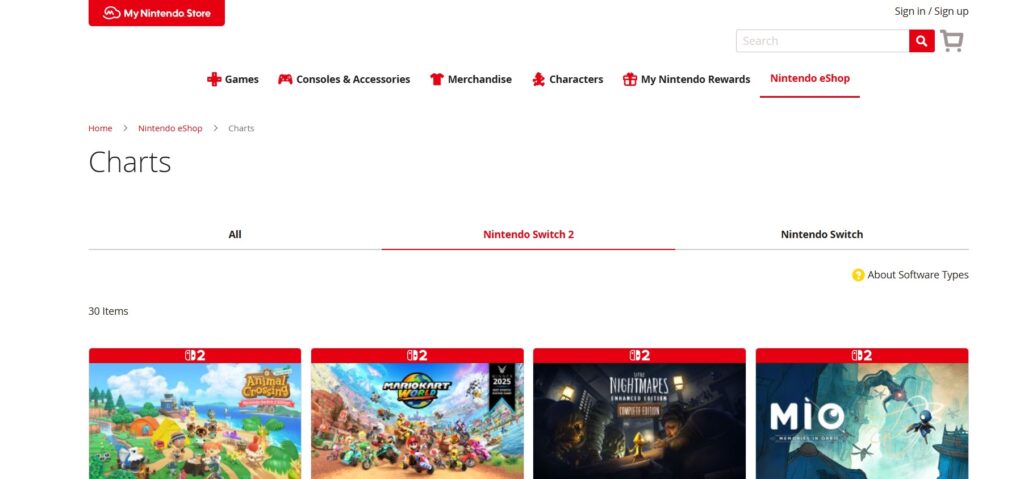Open the Nintendo eShop menu item

809,78
